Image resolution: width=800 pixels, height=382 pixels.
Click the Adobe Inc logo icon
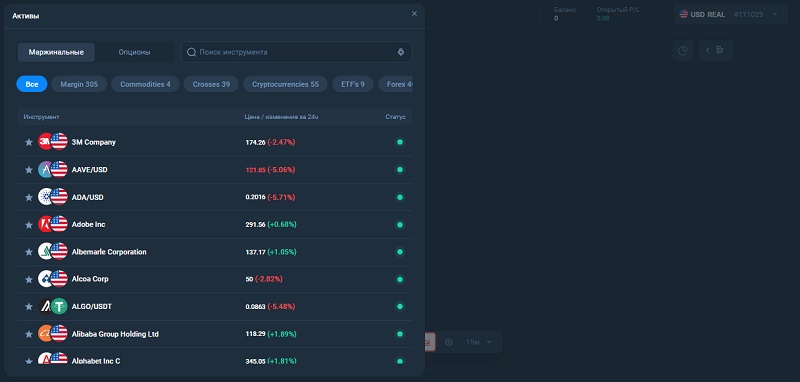(x=45, y=224)
